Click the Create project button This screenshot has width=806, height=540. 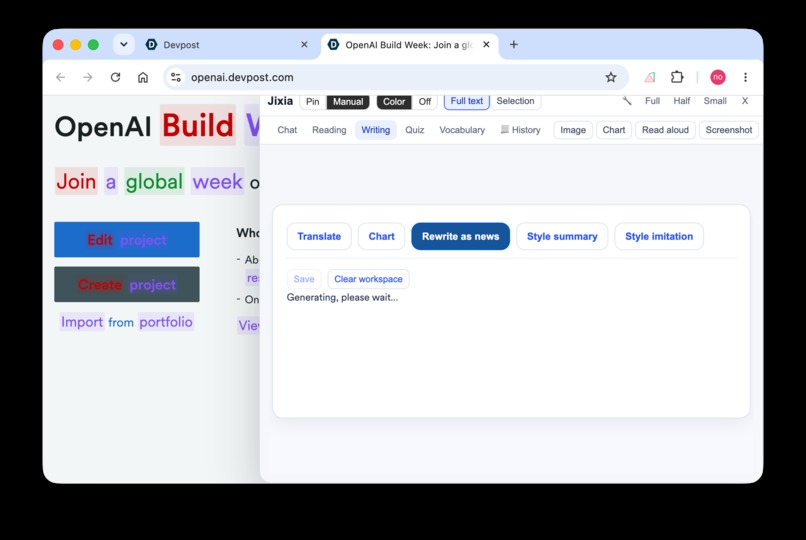(127, 284)
